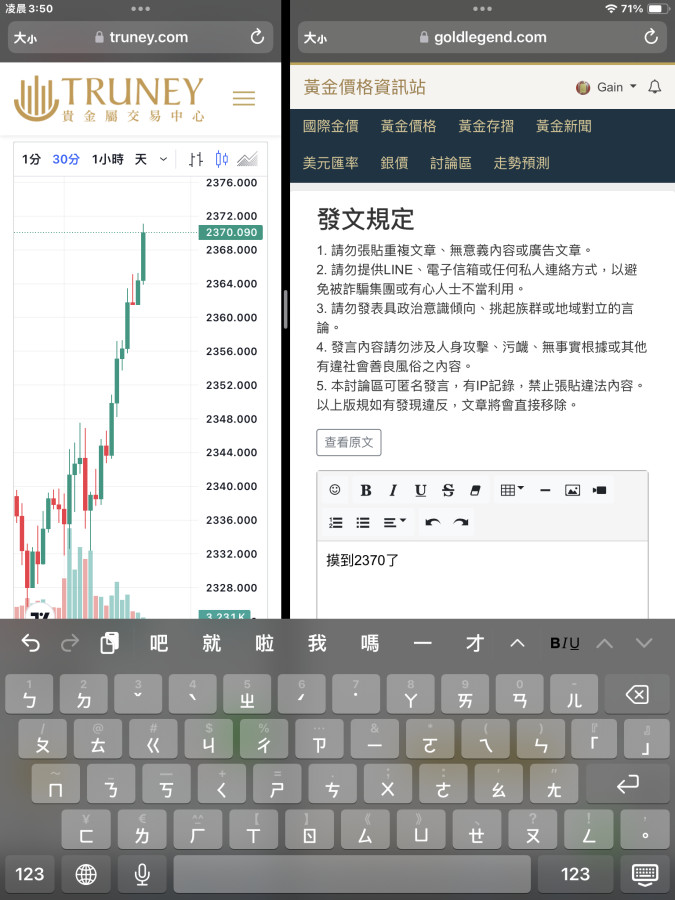
Task: Click the eraser clear-format icon
Action: point(476,490)
